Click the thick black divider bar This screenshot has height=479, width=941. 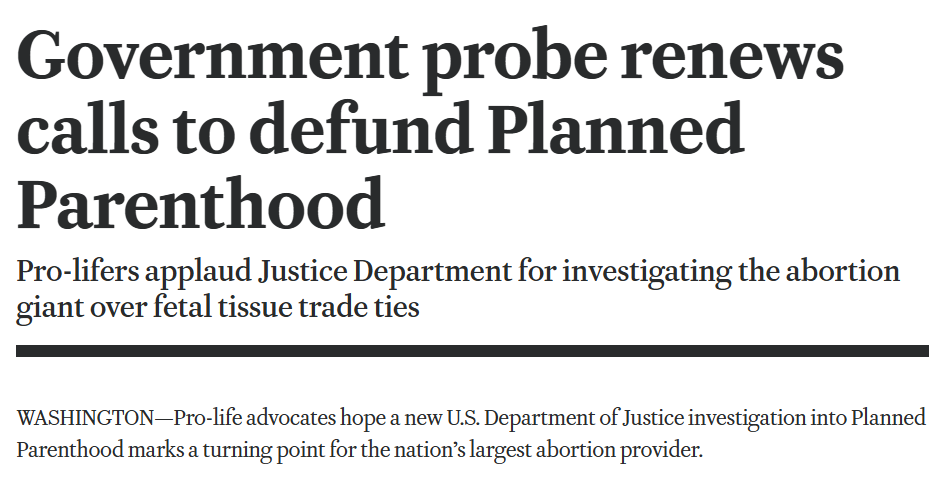coord(472,351)
